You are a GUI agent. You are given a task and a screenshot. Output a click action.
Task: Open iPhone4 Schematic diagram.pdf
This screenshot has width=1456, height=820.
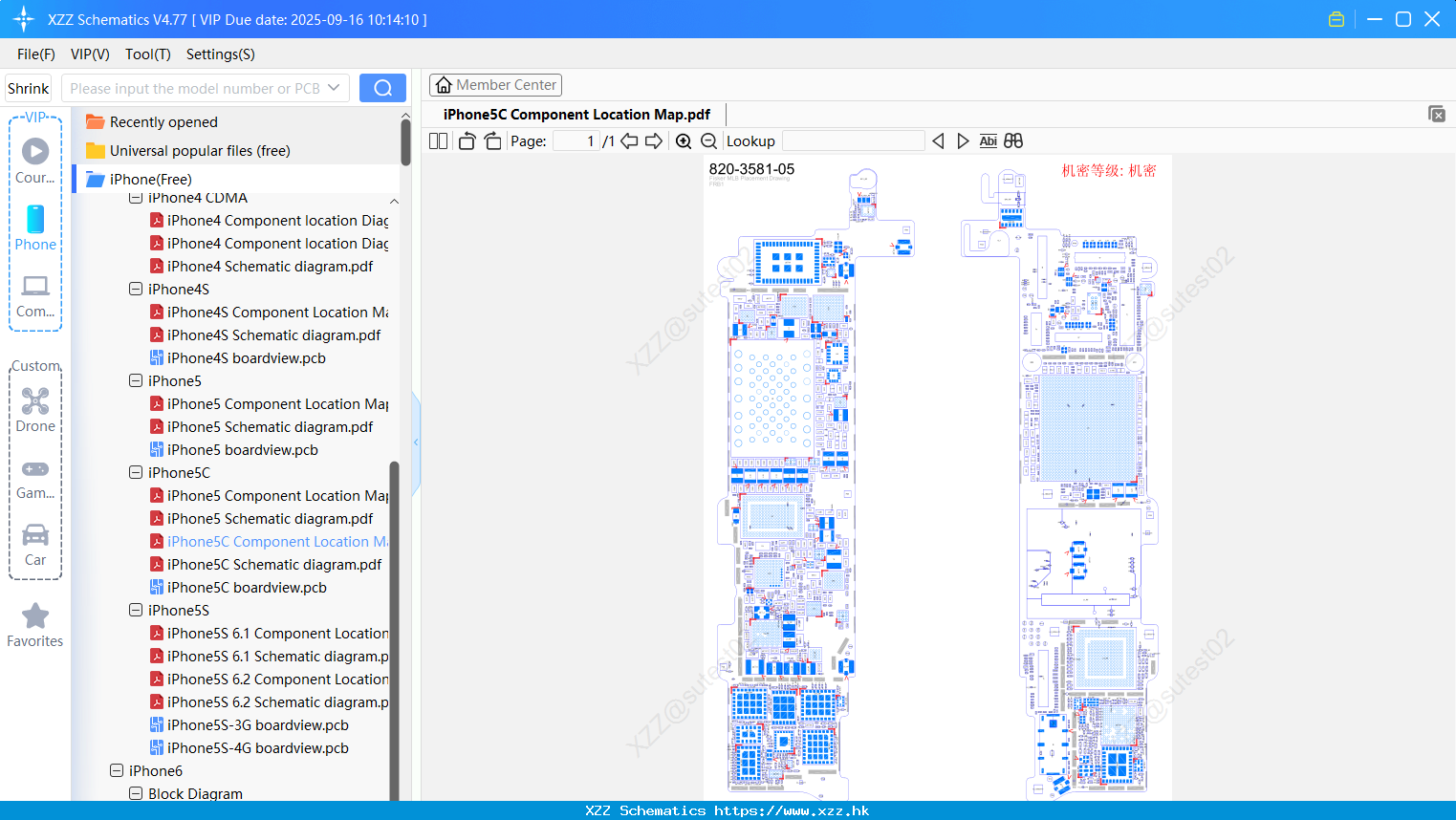[270, 267]
